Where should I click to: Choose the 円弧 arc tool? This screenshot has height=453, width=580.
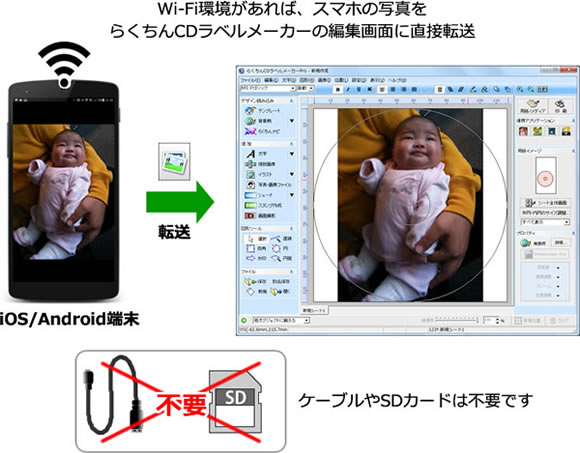click(281, 258)
